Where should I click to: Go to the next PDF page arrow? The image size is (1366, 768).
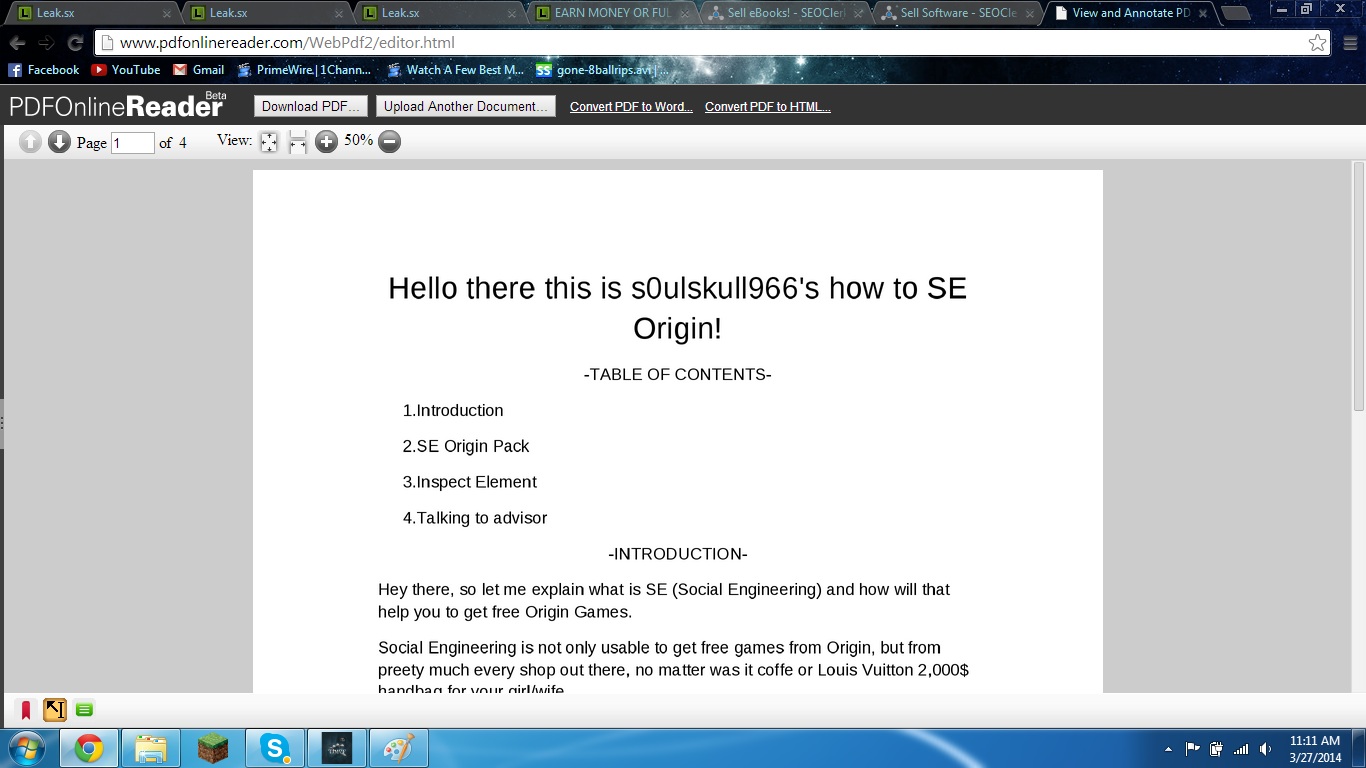point(59,142)
